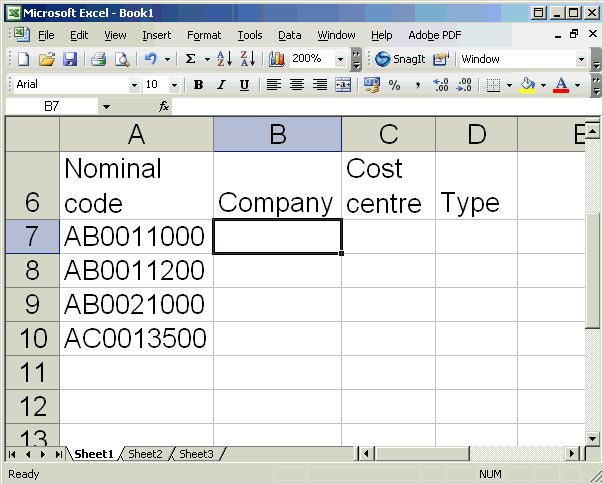This screenshot has height=484, width=604.
Task: Click the Merge and Center icon
Action: 343,85
